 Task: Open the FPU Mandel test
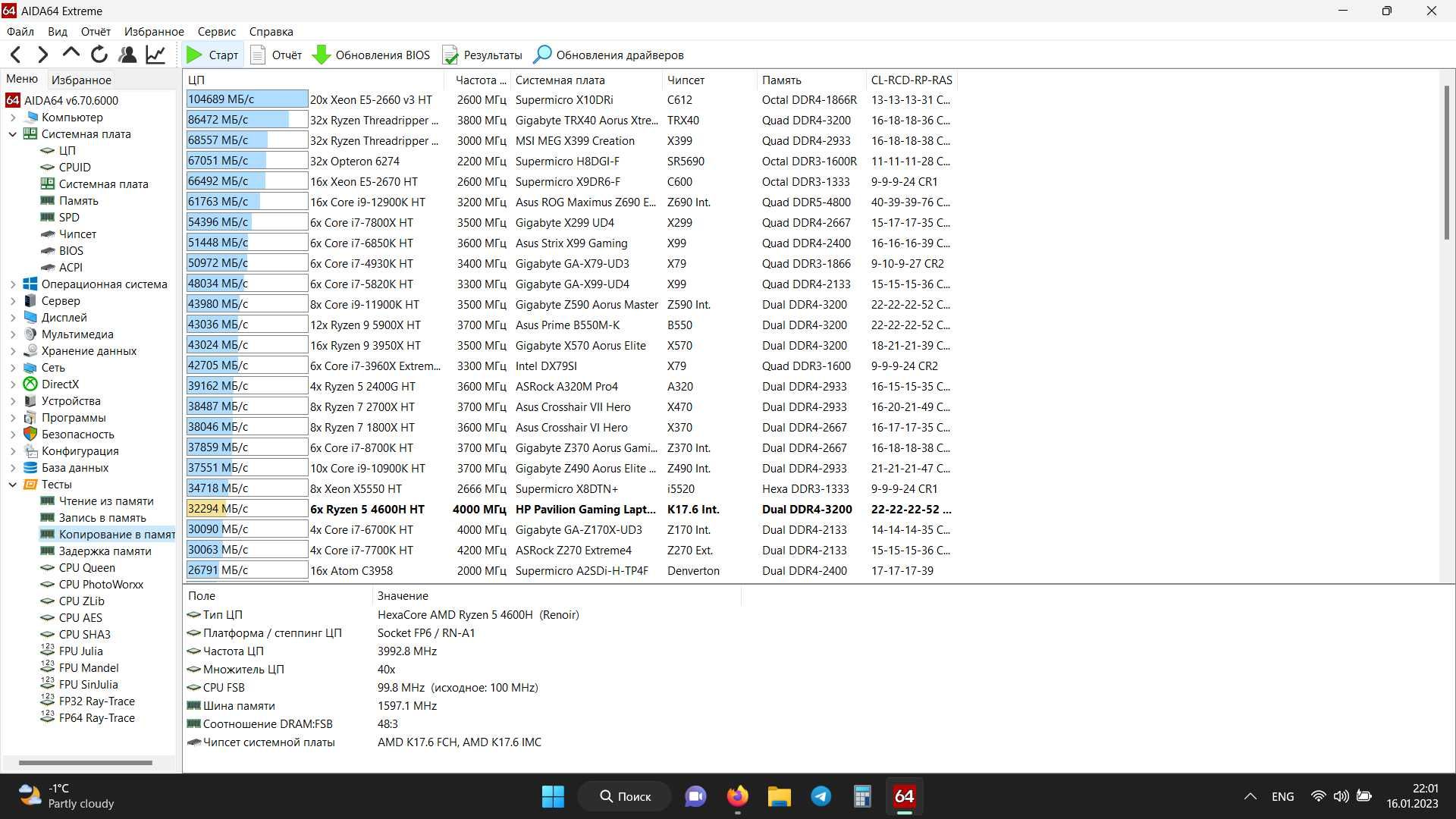(x=80, y=668)
